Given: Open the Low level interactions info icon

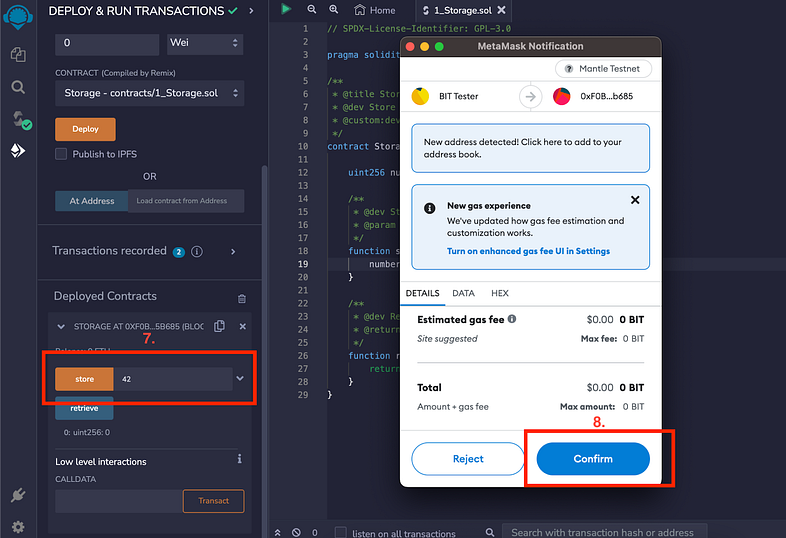Looking at the screenshot, I should (x=240, y=459).
